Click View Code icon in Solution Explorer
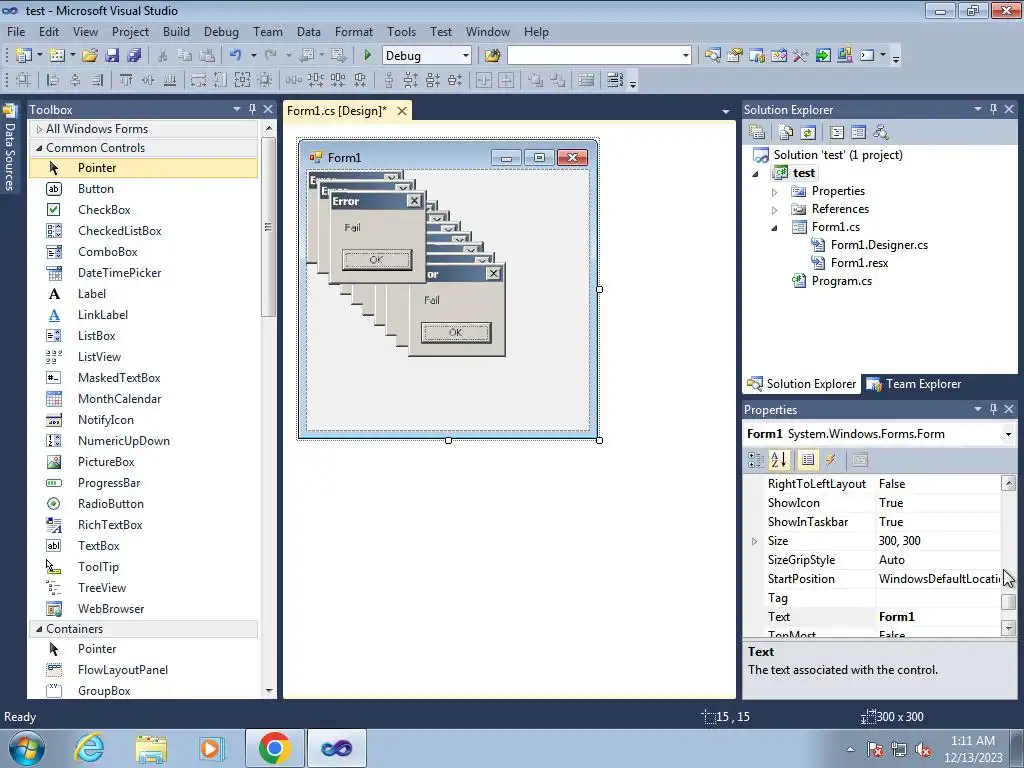 click(837, 133)
